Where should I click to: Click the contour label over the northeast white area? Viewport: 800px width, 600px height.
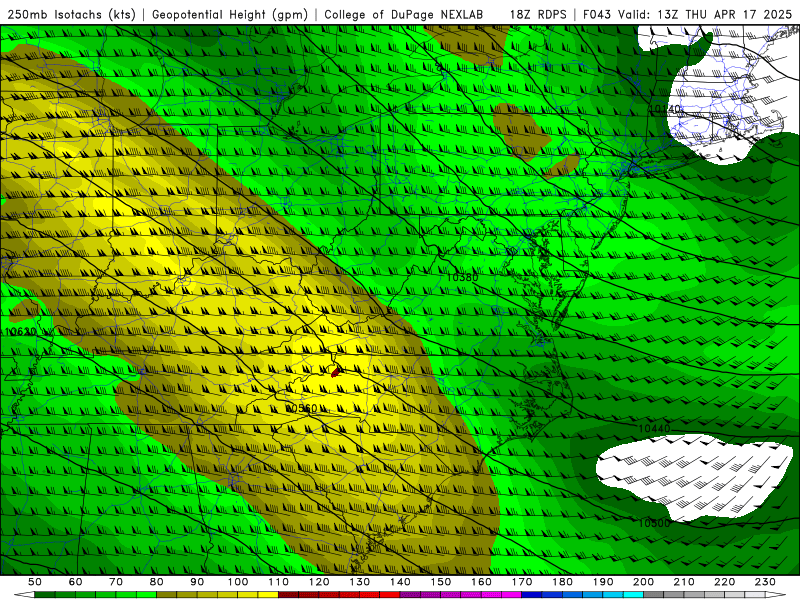point(665,109)
